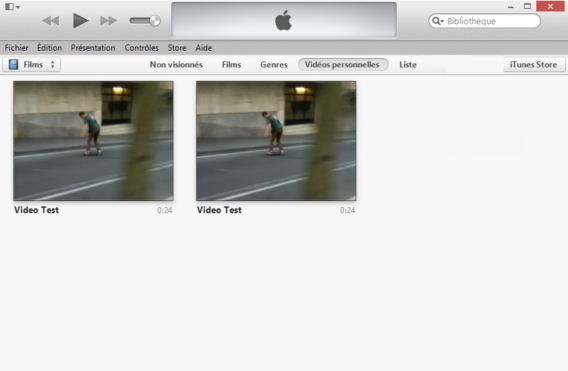568x371 pixels.
Task: Open the iTunes Store button
Action: pos(534,64)
